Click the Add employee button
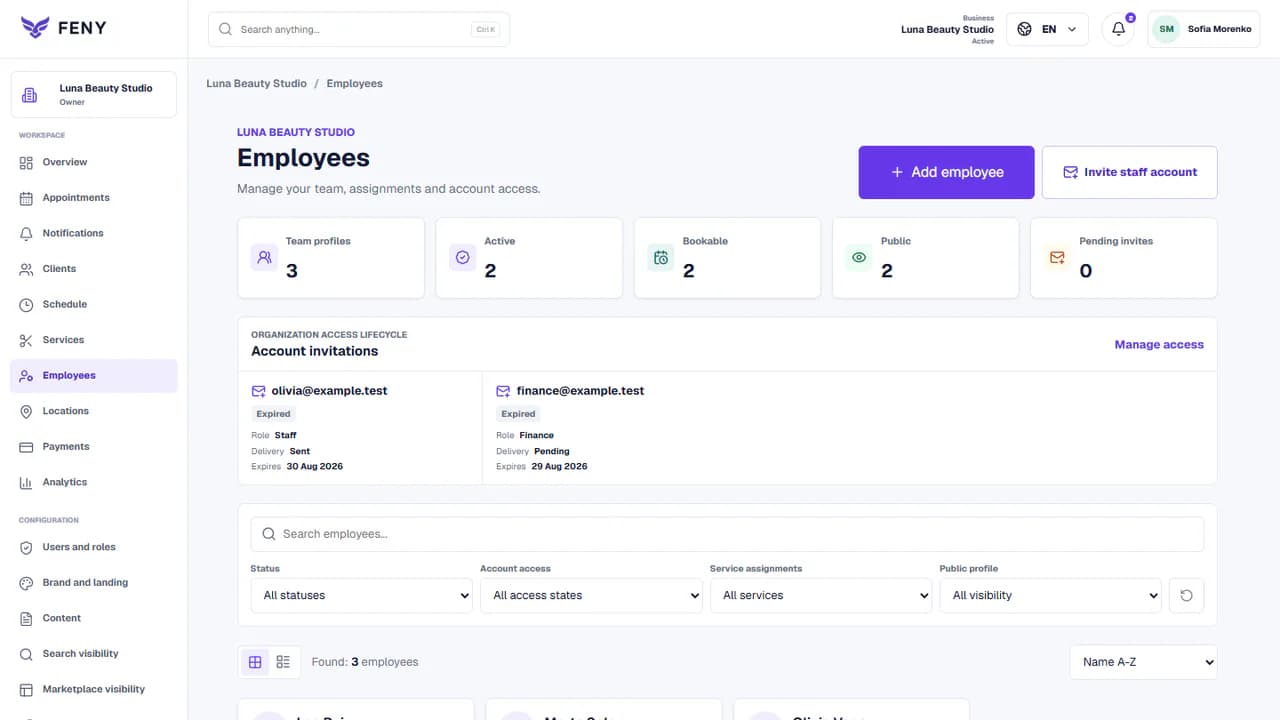 click(946, 172)
